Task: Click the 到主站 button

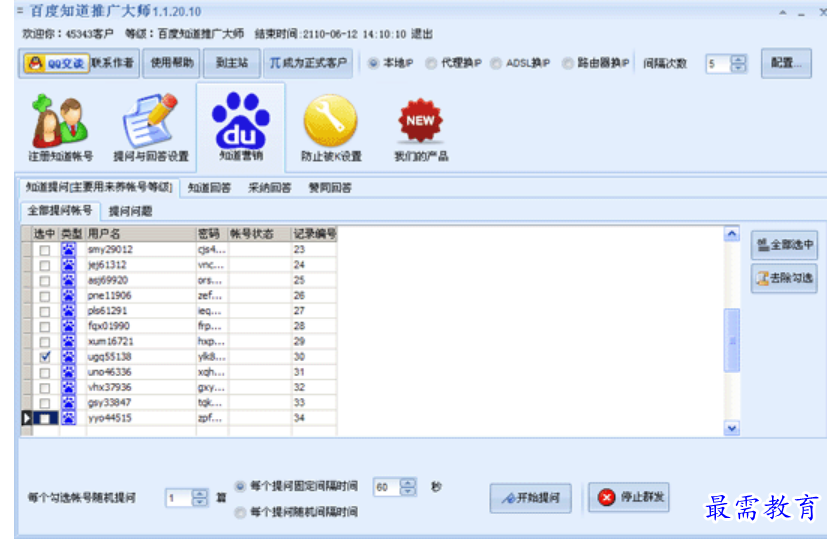Action: (232, 63)
